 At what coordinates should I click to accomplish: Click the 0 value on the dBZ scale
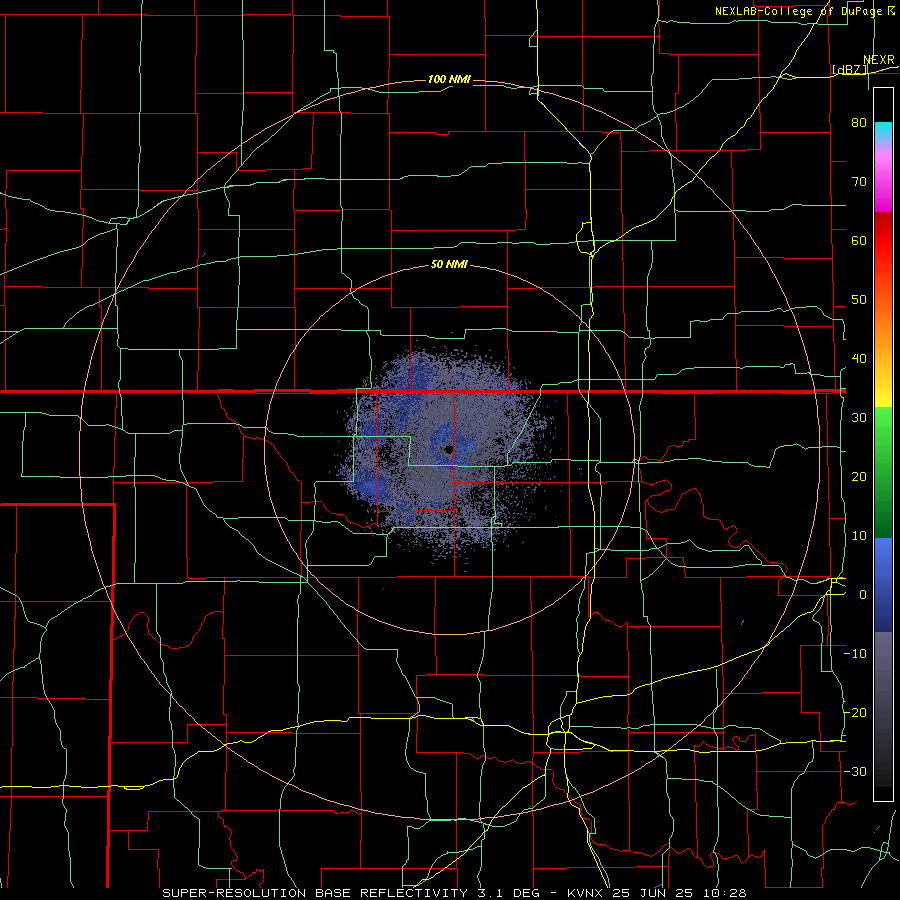click(863, 595)
